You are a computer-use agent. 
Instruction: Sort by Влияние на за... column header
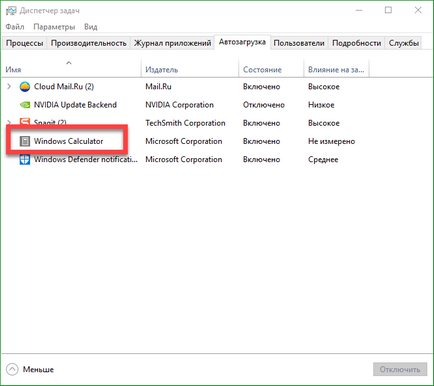click(x=336, y=68)
